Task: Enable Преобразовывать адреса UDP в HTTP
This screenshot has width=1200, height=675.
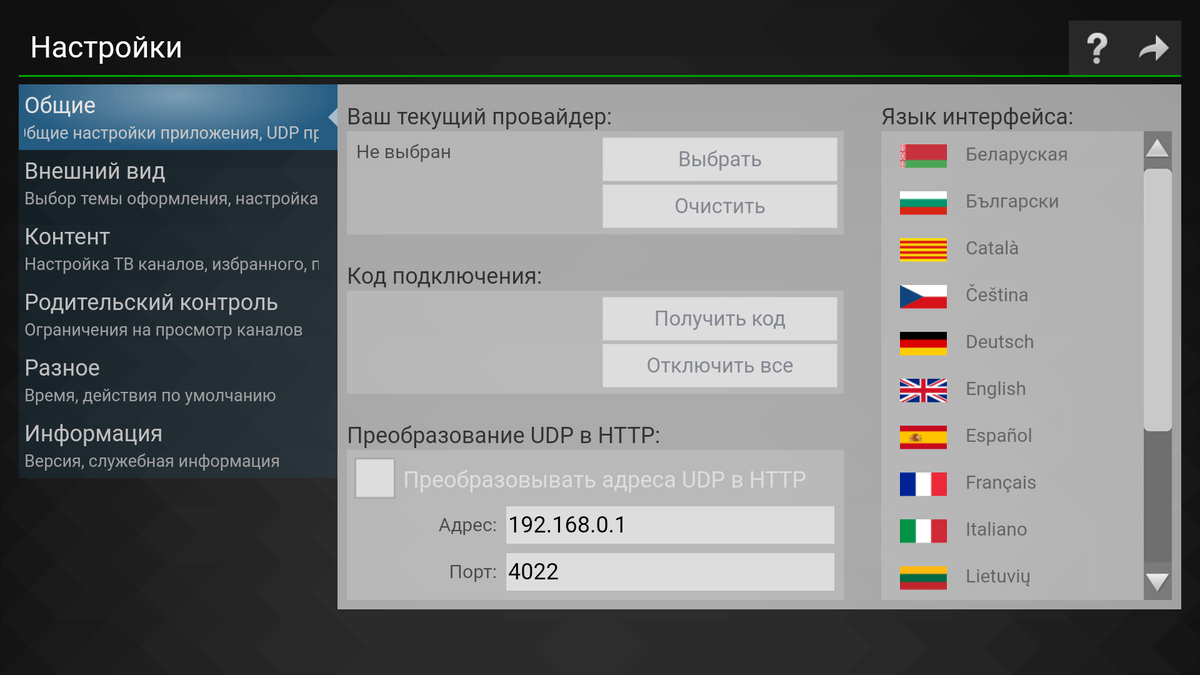Action: pyautogui.click(x=374, y=478)
